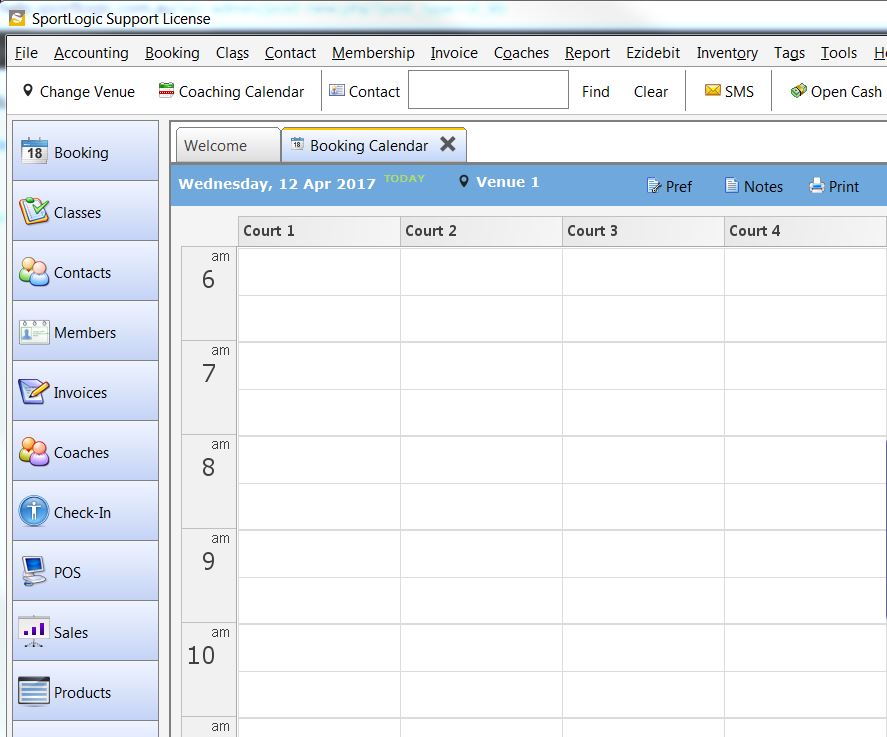Open the Report menu
The image size is (887, 737).
point(587,53)
